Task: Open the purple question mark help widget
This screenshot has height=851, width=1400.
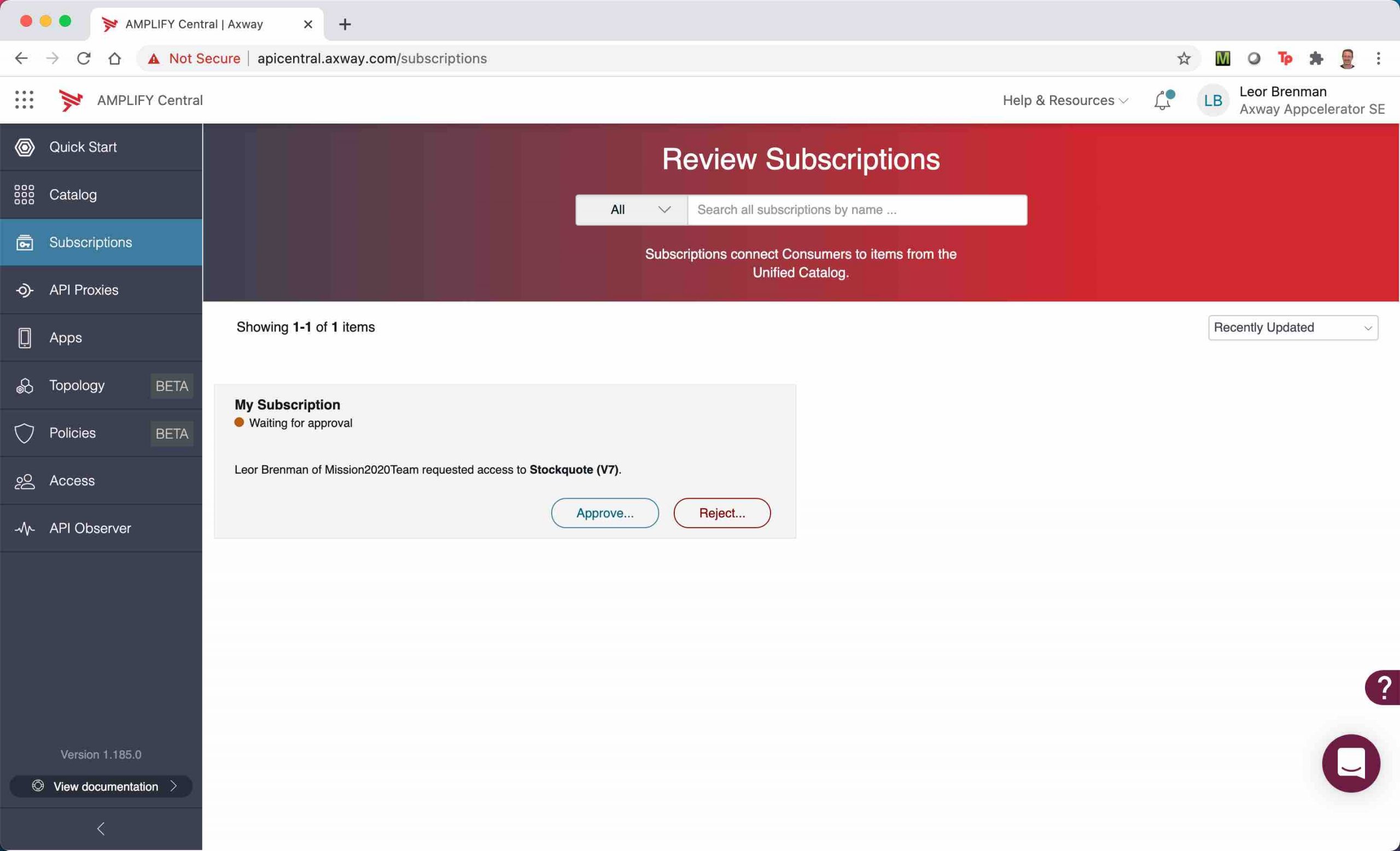Action: click(1383, 687)
